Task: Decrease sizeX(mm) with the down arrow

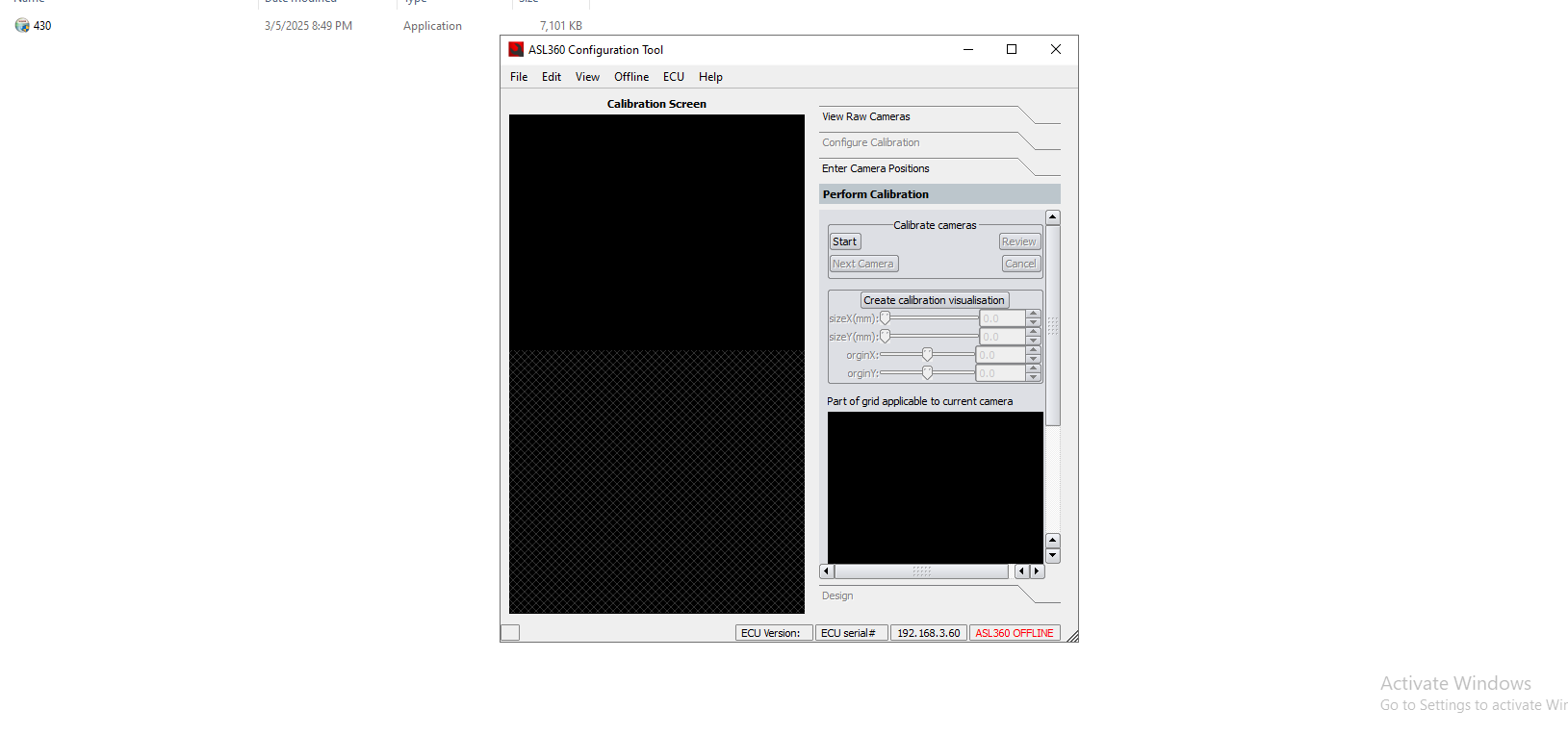Action: [1033, 322]
